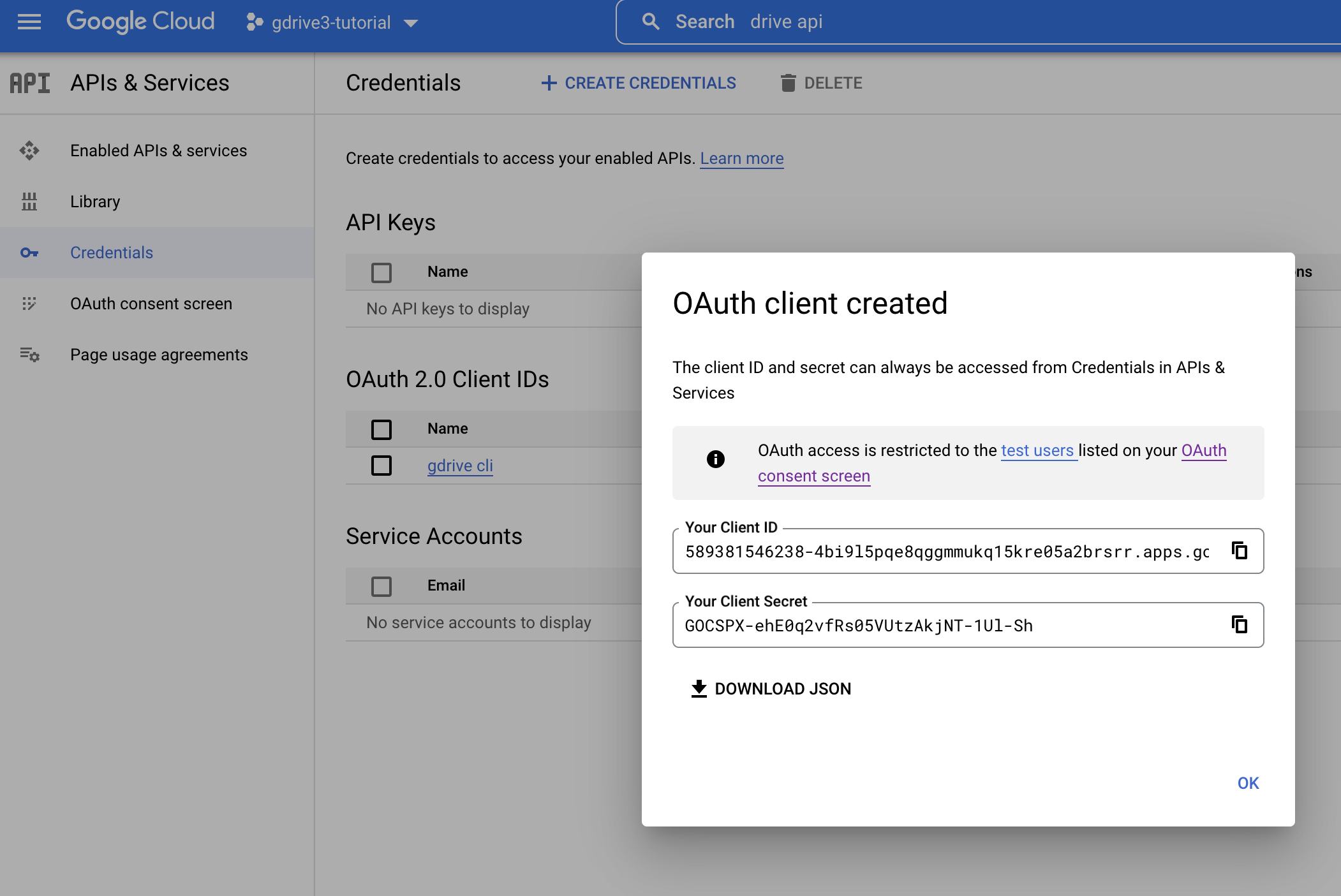Open the hamburger navigation menu
Viewport: 1341px width, 896px height.
[29, 22]
